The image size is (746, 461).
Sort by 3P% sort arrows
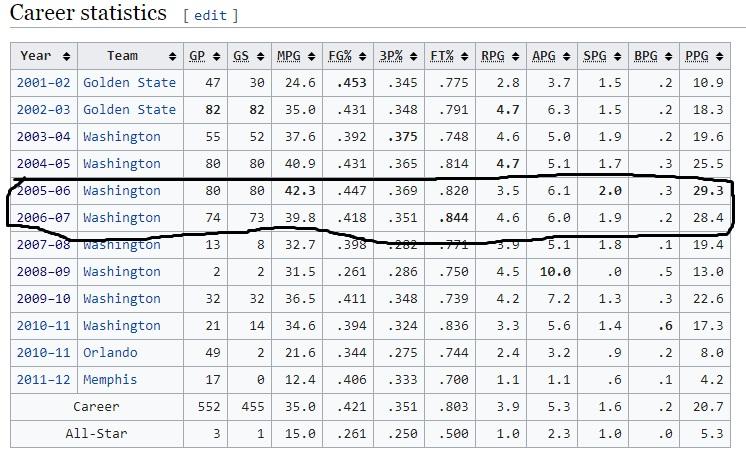point(413,57)
